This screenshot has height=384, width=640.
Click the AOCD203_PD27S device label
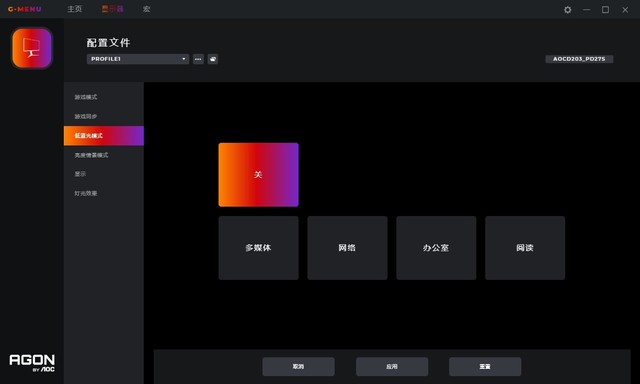pyautogui.click(x=579, y=59)
